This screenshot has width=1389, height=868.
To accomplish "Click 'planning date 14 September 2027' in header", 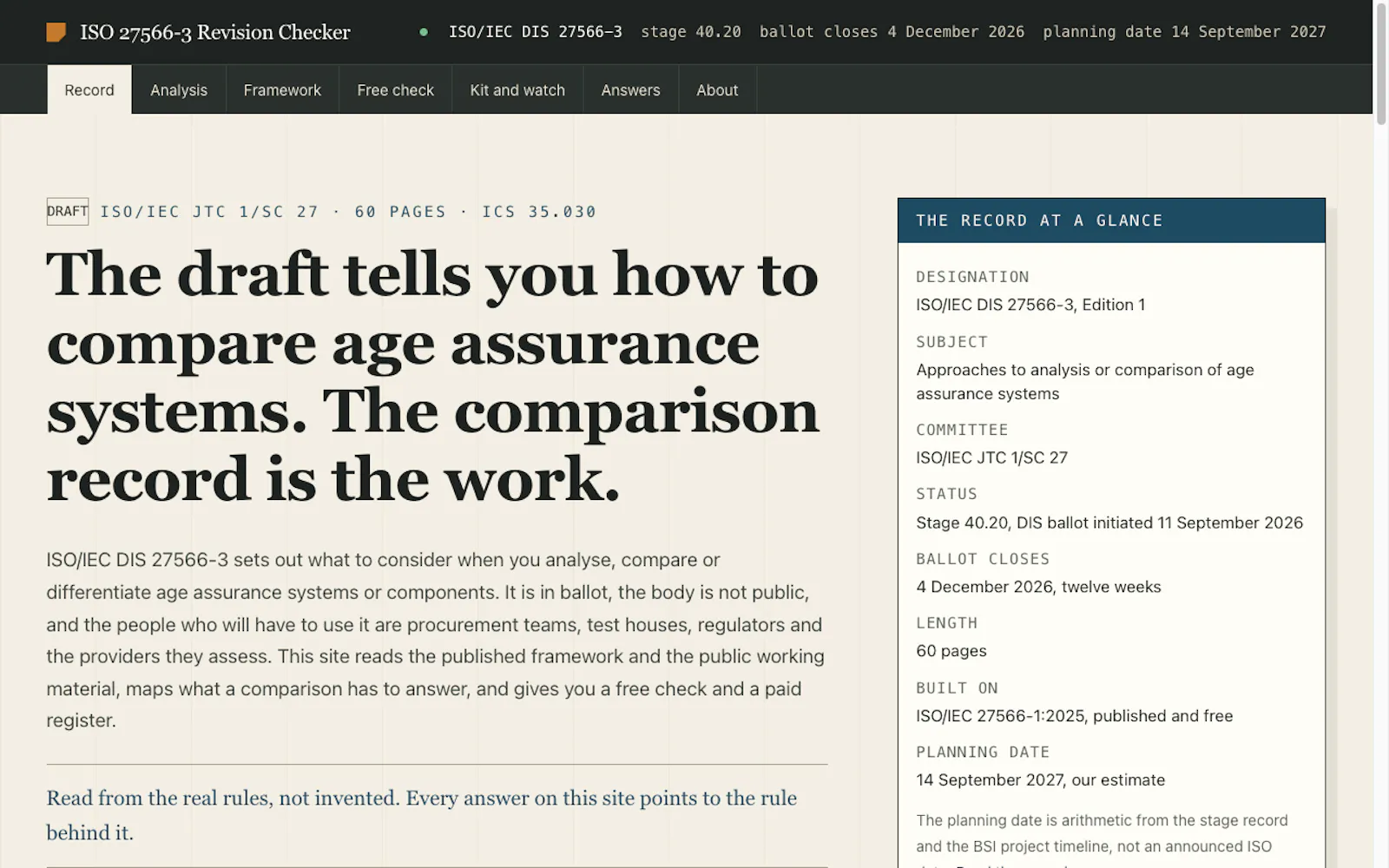I will [1184, 32].
